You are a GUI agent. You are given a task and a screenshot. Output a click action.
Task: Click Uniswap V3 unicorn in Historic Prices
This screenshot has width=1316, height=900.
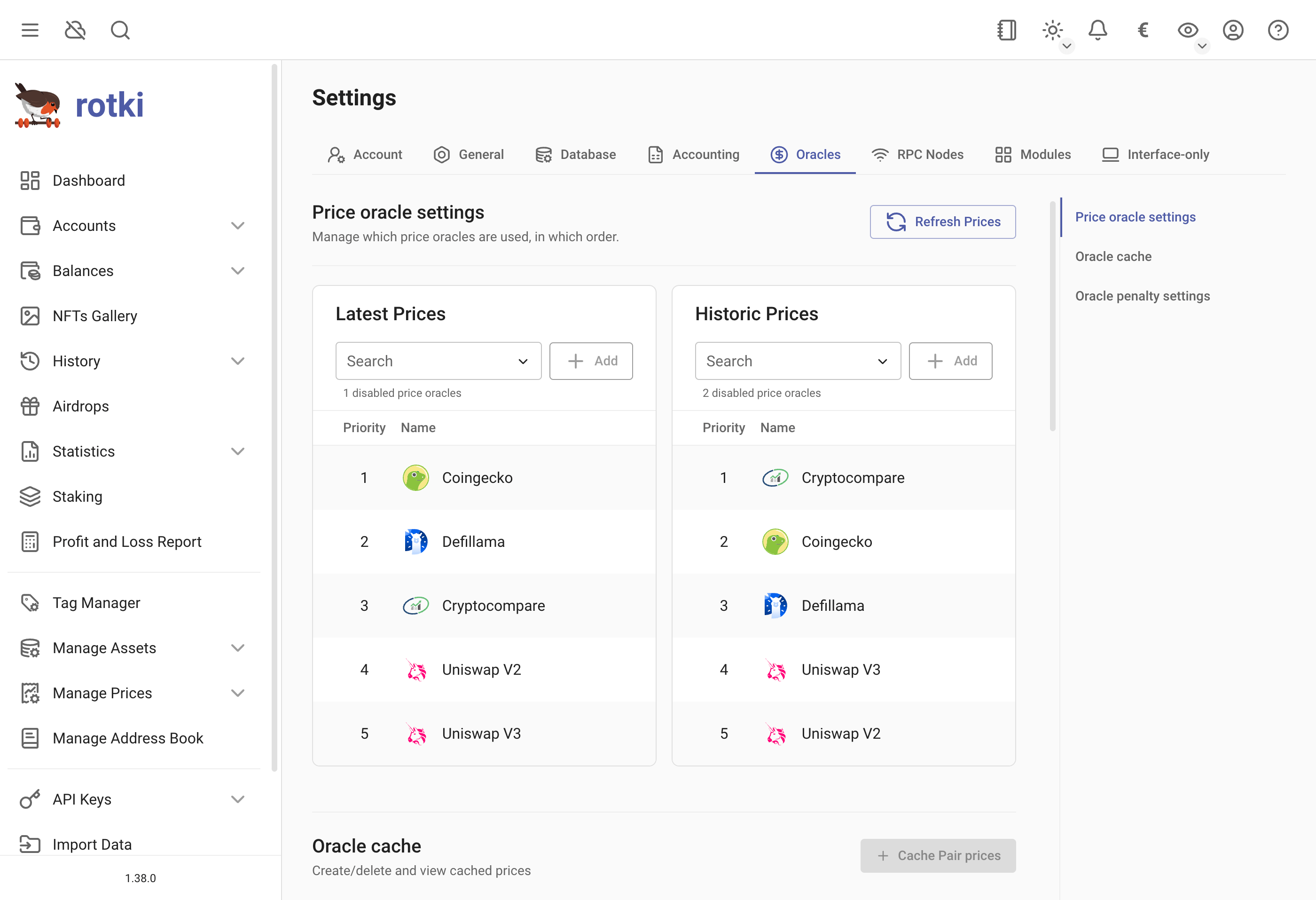click(x=775, y=670)
